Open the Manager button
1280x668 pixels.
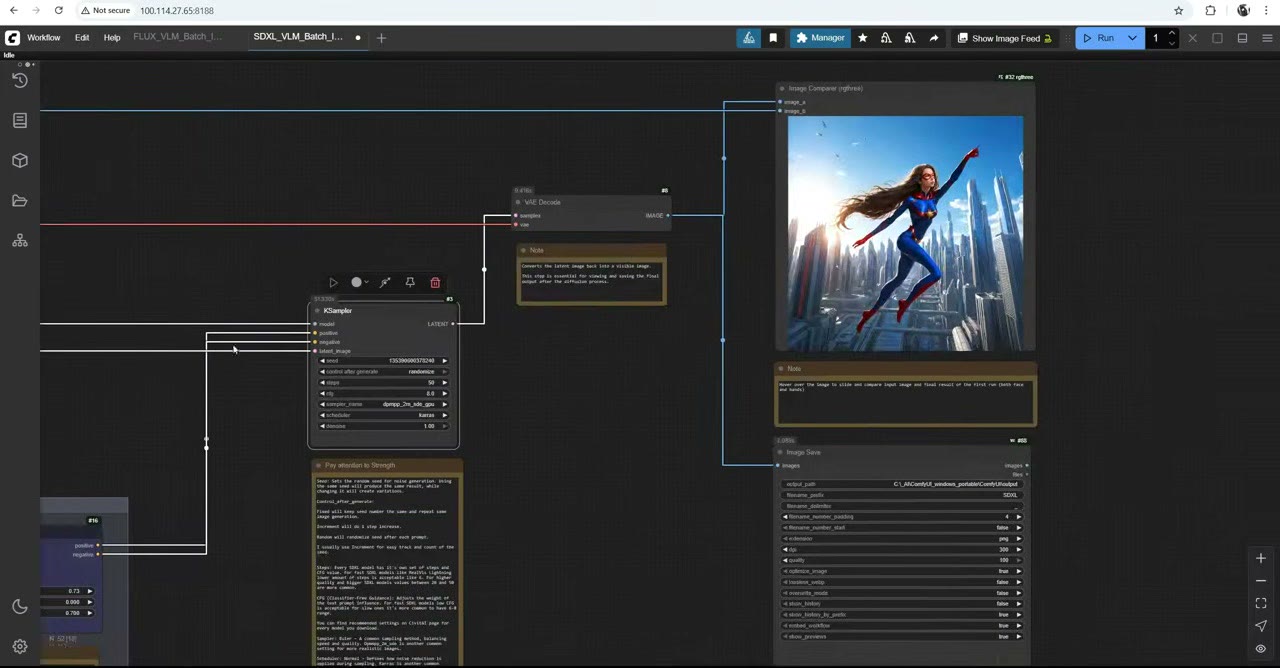(820, 38)
